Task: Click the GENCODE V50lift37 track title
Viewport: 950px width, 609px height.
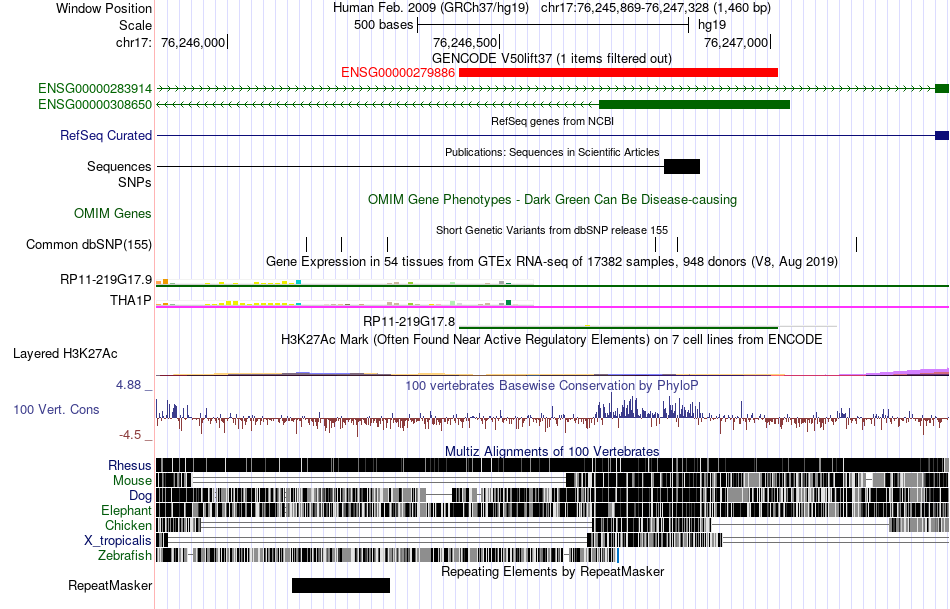Action: click(x=552, y=59)
